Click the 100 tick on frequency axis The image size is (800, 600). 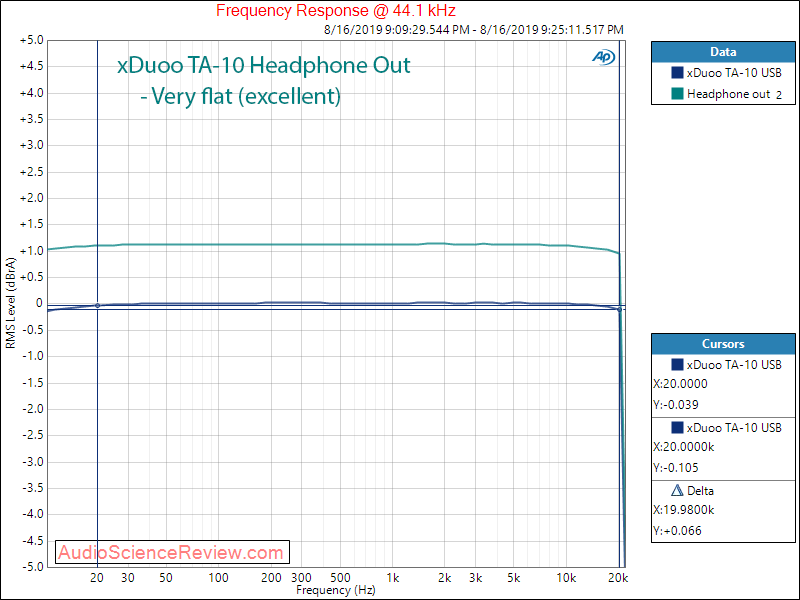pos(218,578)
